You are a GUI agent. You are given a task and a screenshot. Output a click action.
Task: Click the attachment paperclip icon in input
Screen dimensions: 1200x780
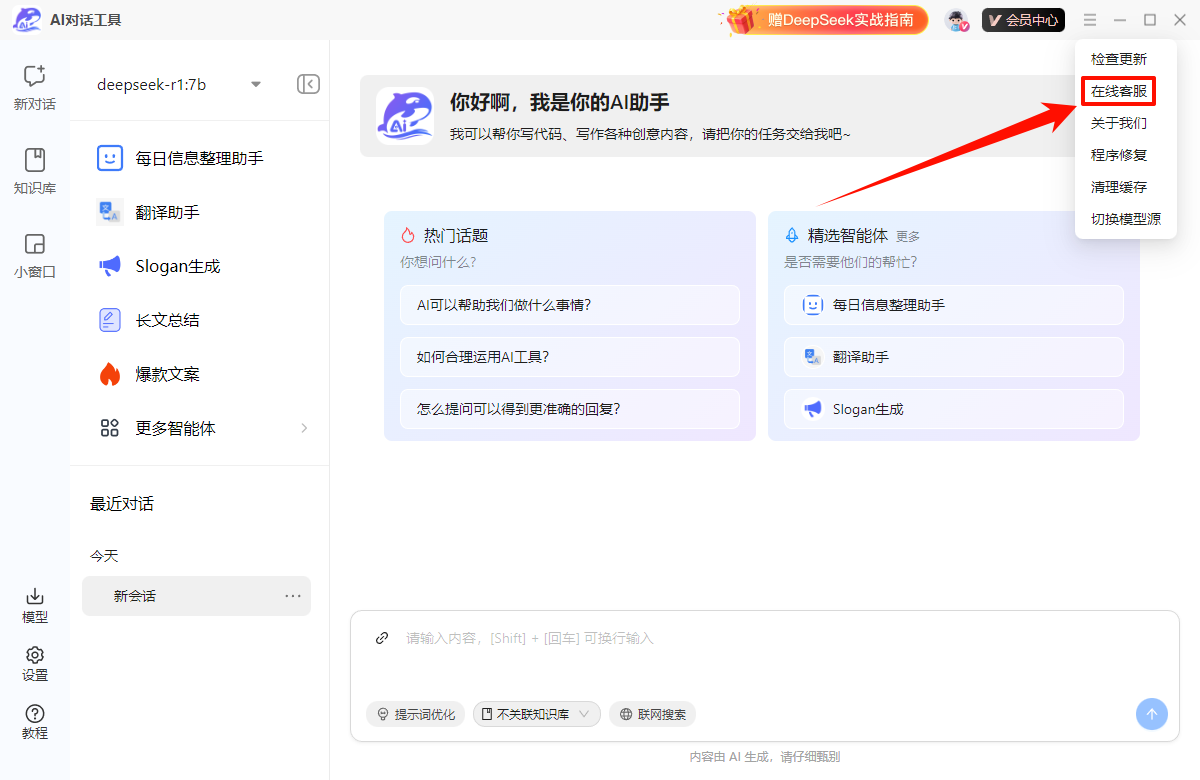tap(382, 638)
